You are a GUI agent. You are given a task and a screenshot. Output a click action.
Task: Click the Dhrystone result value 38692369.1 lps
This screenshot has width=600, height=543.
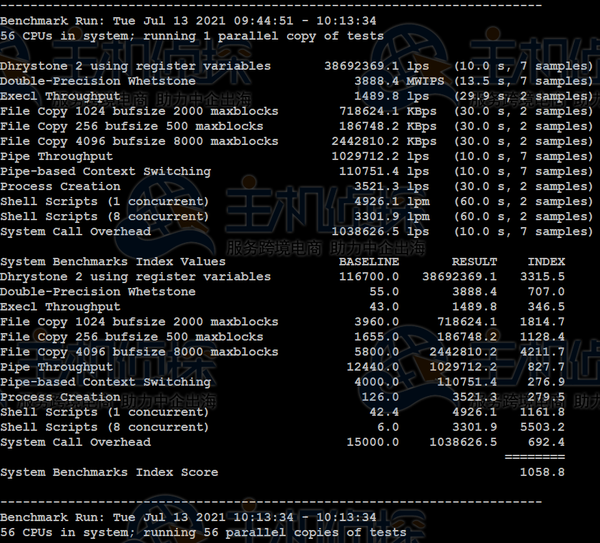click(377, 66)
